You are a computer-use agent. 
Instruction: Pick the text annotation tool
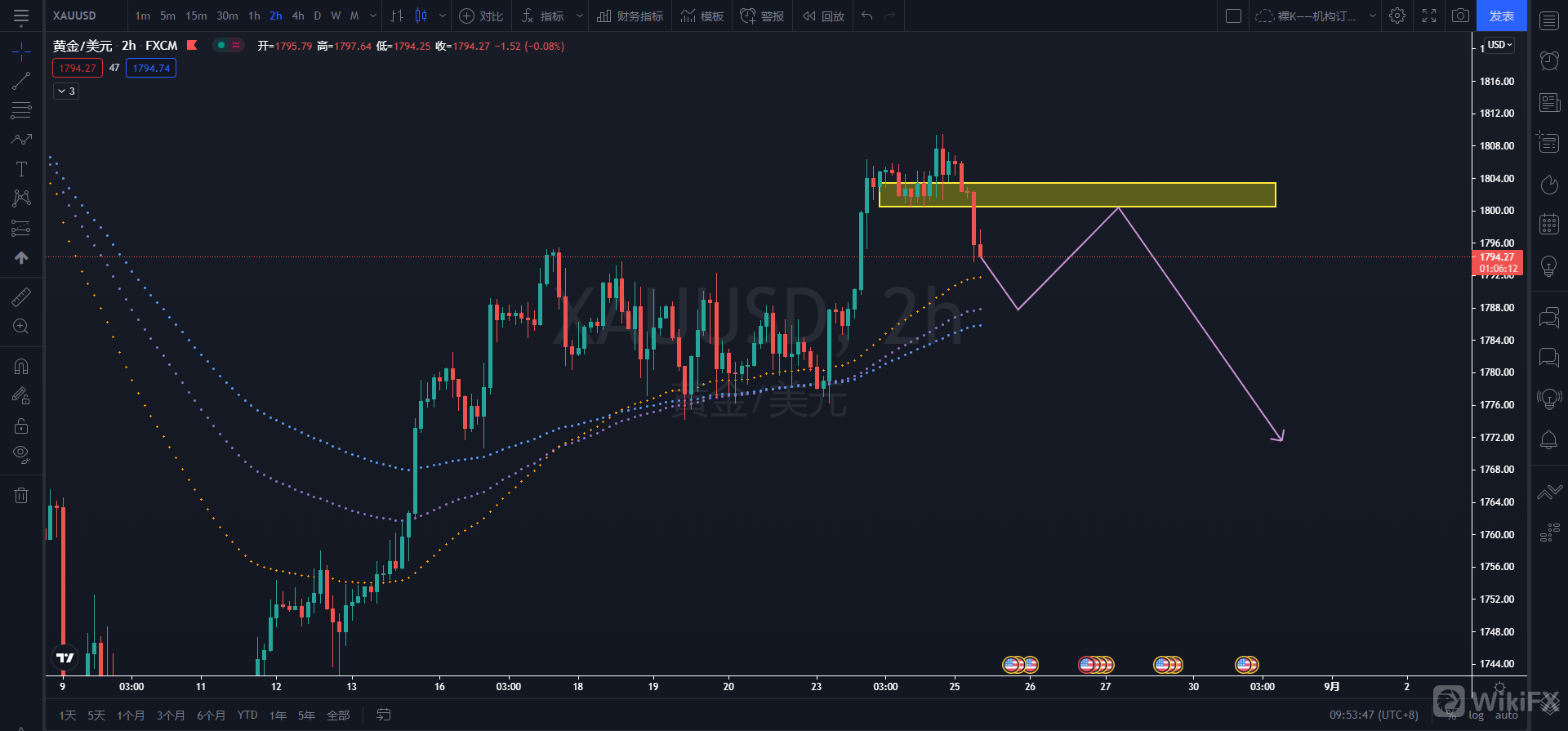point(21,169)
